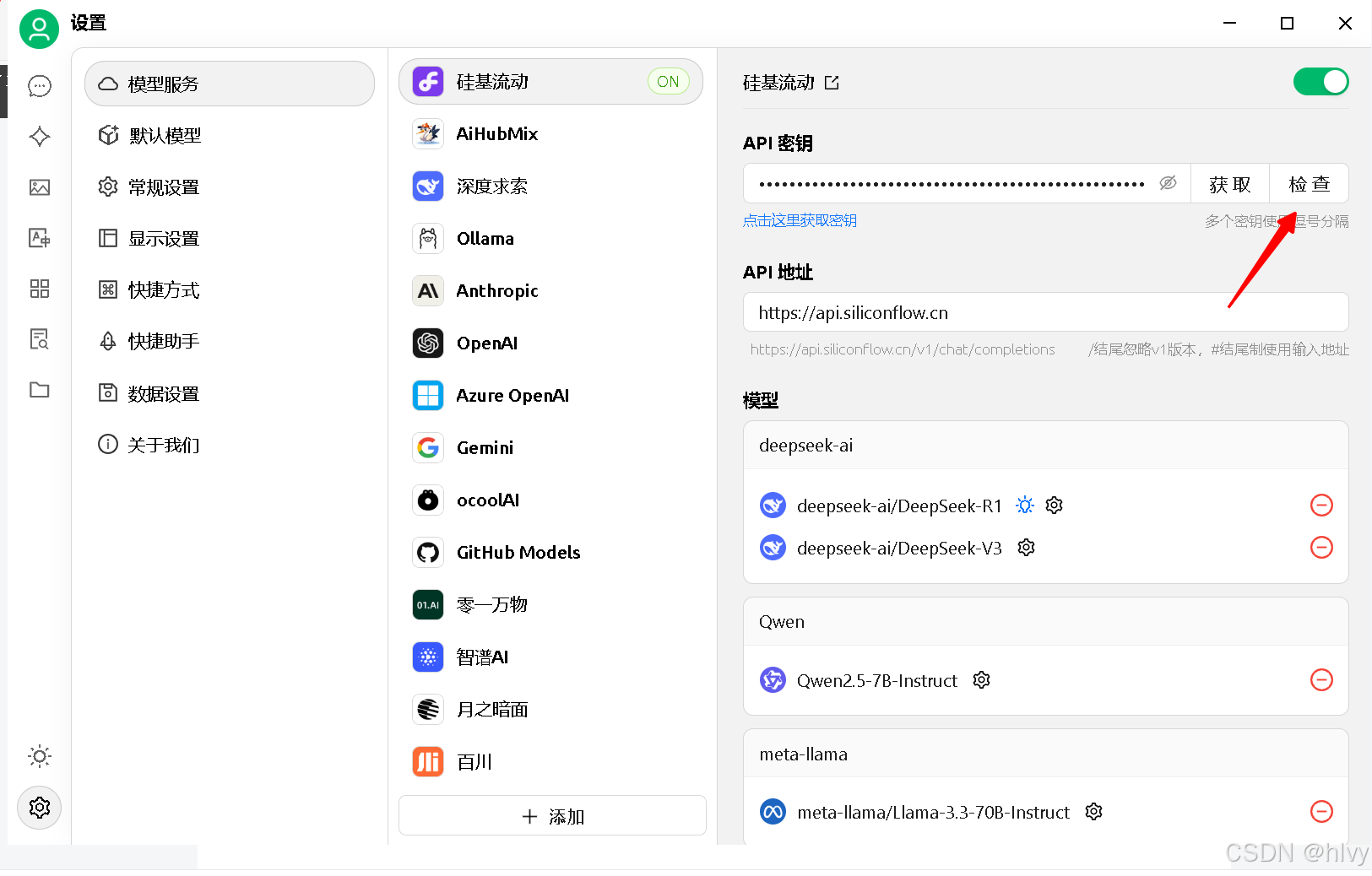Remove the DeepSeek-R1 model
Screen dimensions: 1372x876
1321,506
